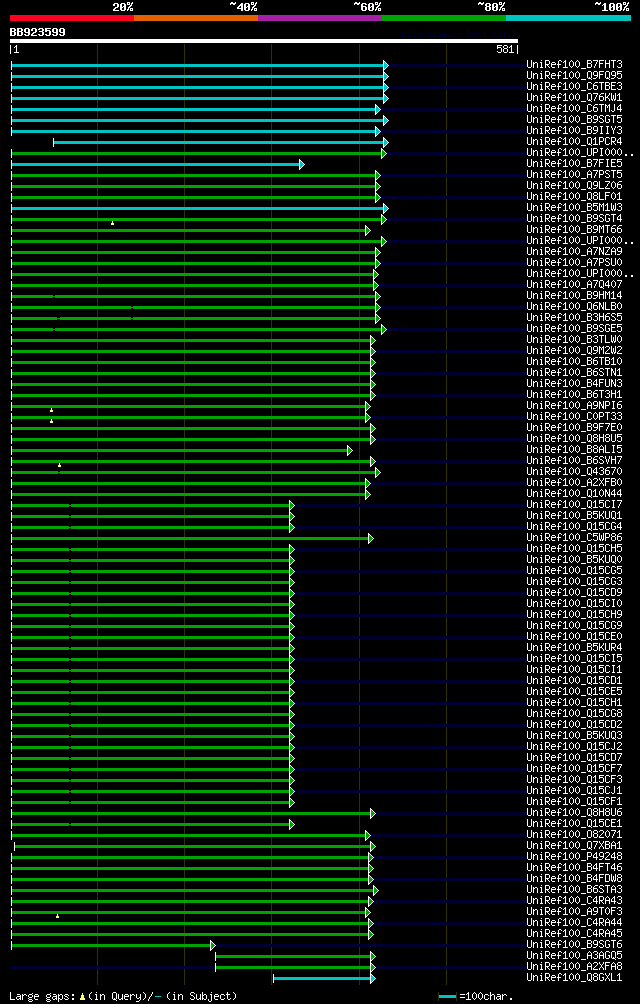Click hit label UniRef100_A7NZA9
Image resolution: width=640 pixels, height=1004 pixels.
(574, 252)
